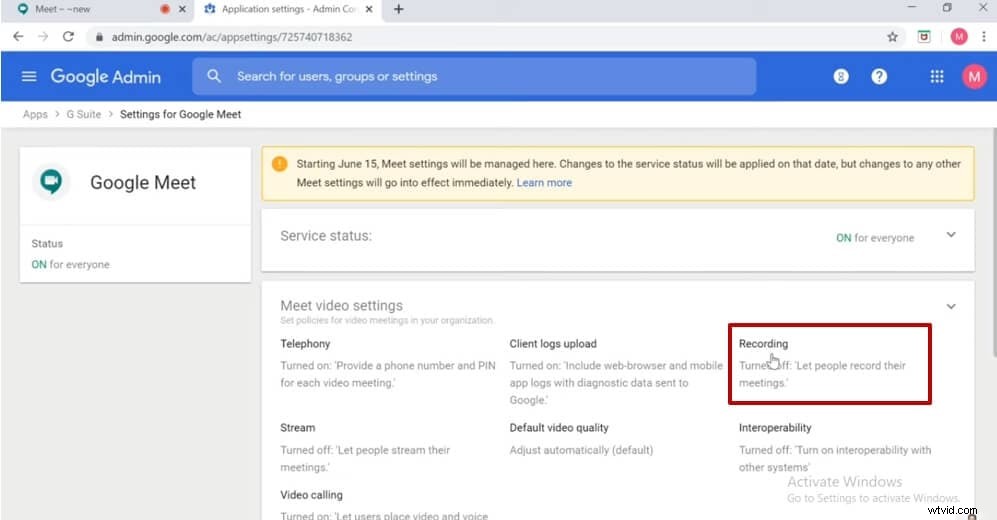Click the search magnifier icon
Screen dimensions: 997x520
click(214, 76)
